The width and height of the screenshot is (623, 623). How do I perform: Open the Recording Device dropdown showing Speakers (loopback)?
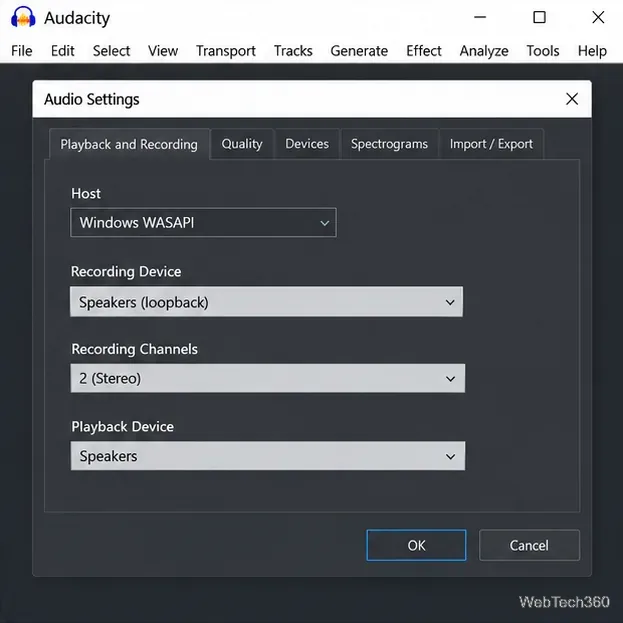tap(267, 302)
